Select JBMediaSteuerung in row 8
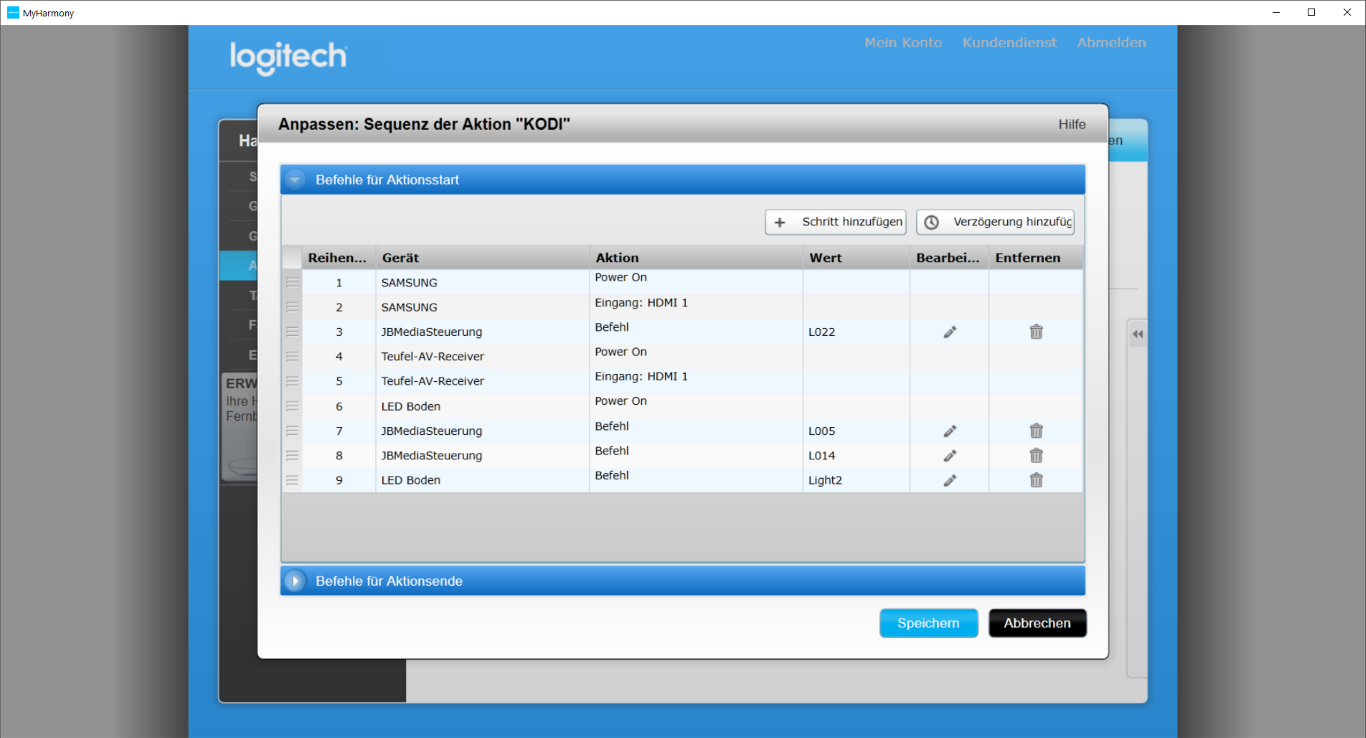 click(482, 456)
